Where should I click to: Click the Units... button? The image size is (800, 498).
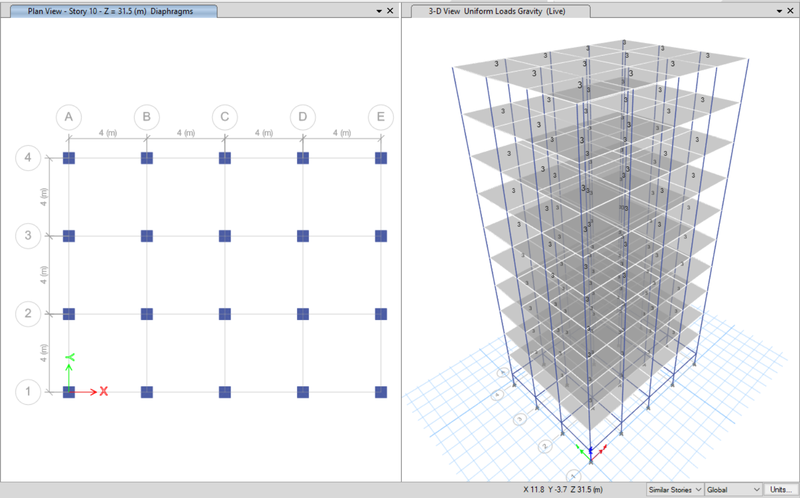[781, 490]
